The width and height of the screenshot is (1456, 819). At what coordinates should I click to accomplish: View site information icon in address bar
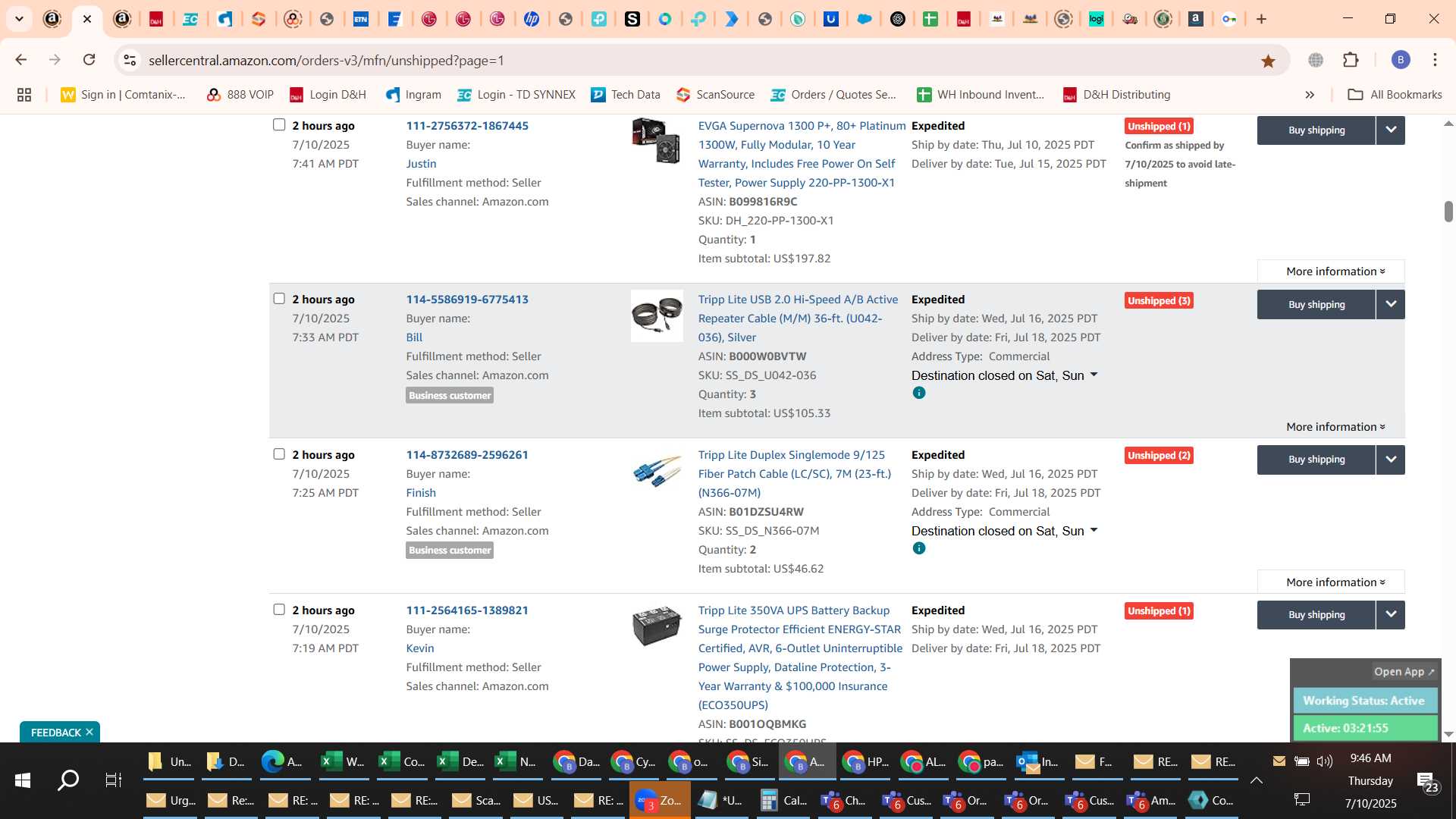(130, 60)
